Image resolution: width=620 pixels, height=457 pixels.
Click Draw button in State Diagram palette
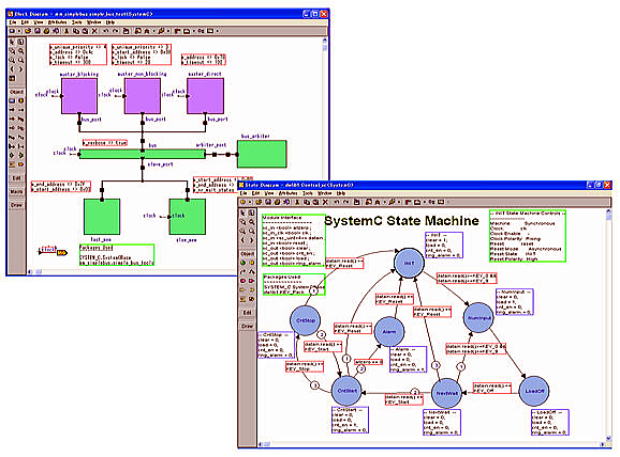pyautogui.click(x=248, y=326)
